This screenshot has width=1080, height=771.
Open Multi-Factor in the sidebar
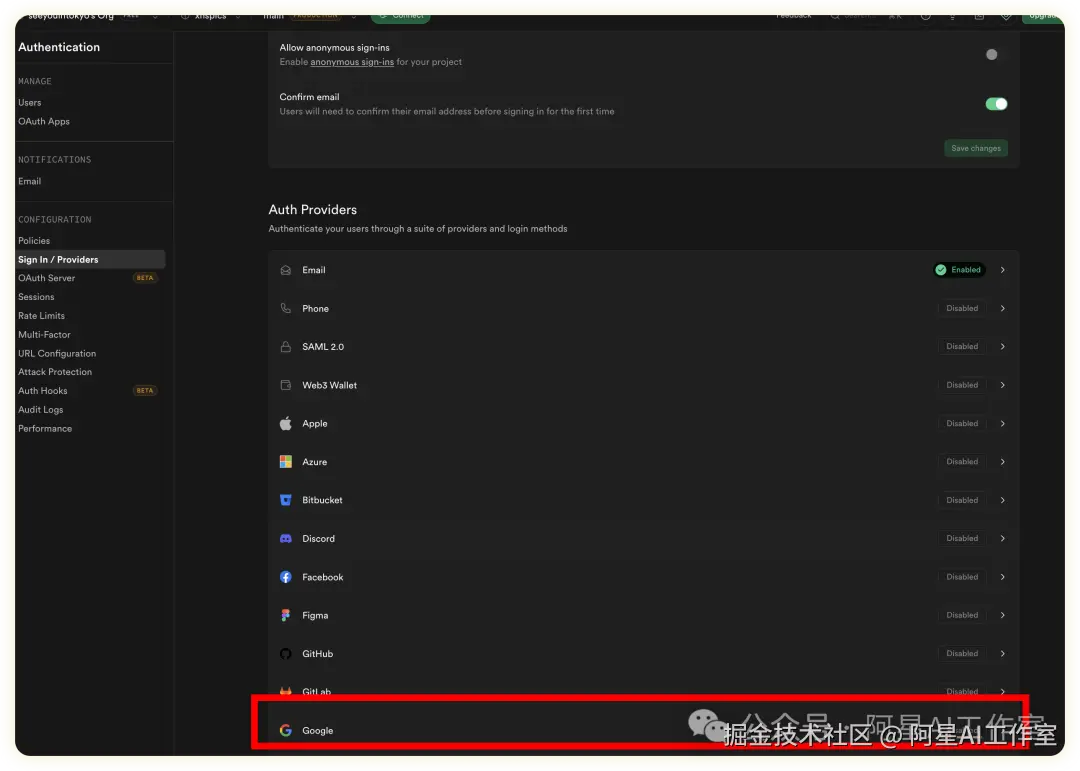click(x=44, y=334)
